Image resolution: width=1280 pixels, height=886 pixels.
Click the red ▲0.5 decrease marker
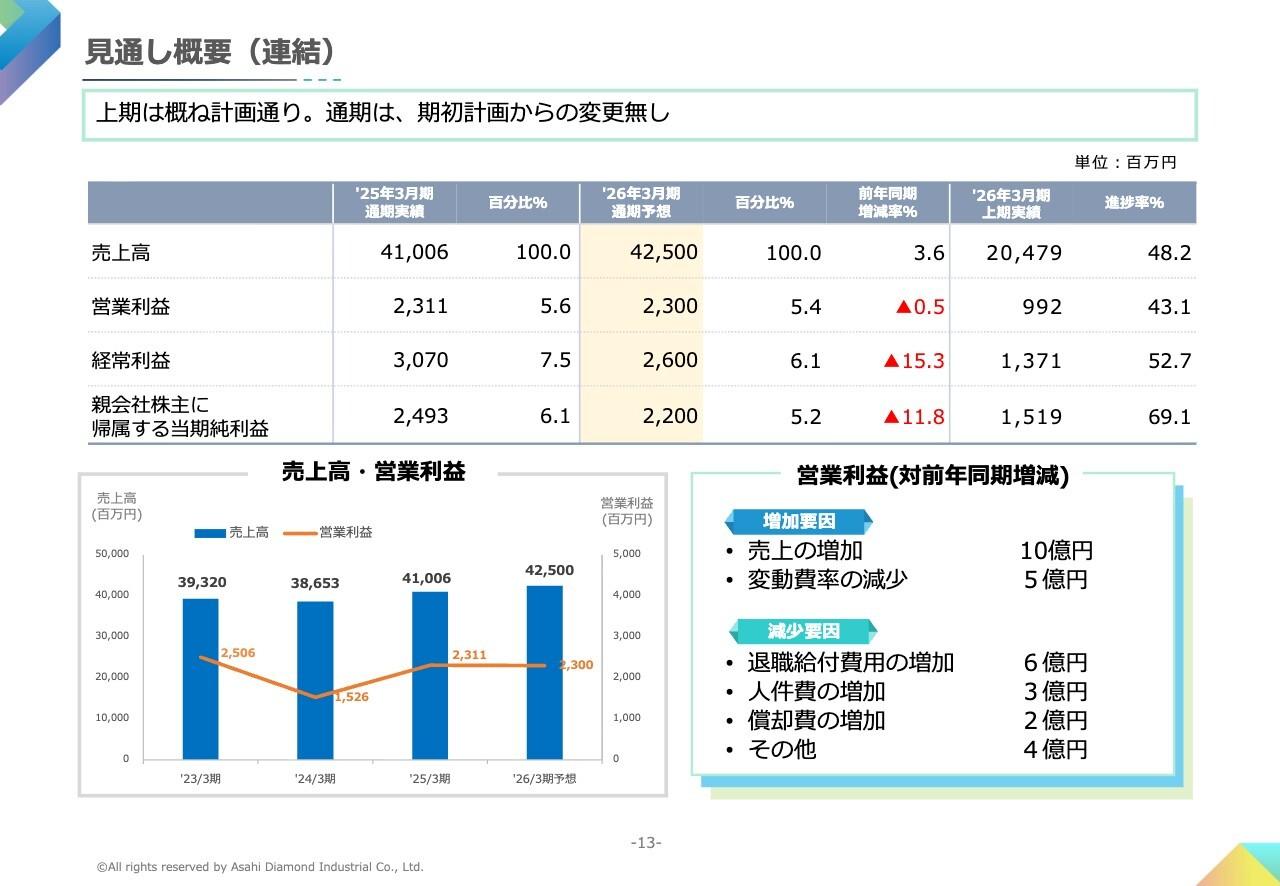[920, 307]
